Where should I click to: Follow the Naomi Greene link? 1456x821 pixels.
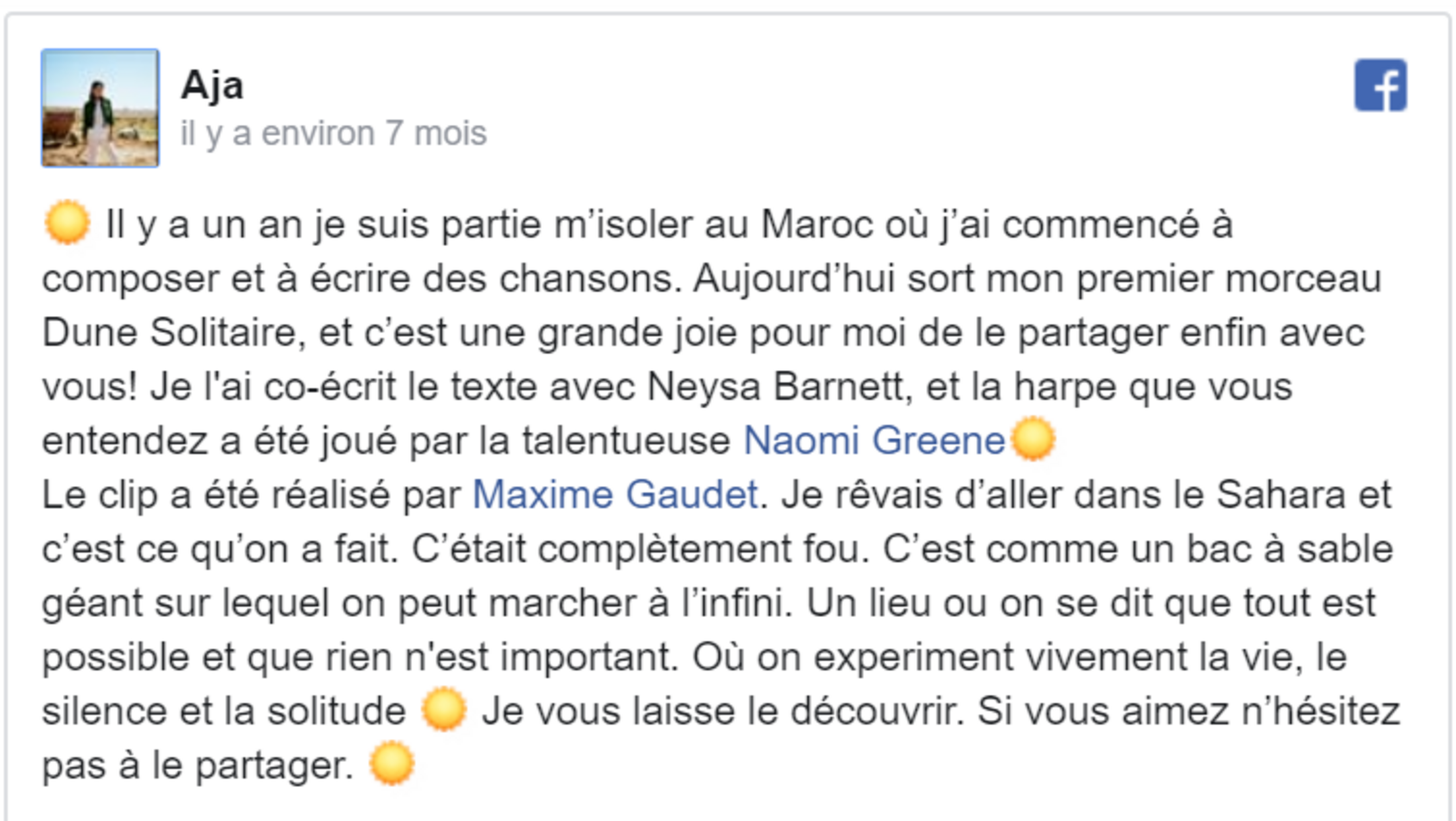pos(874,440)
